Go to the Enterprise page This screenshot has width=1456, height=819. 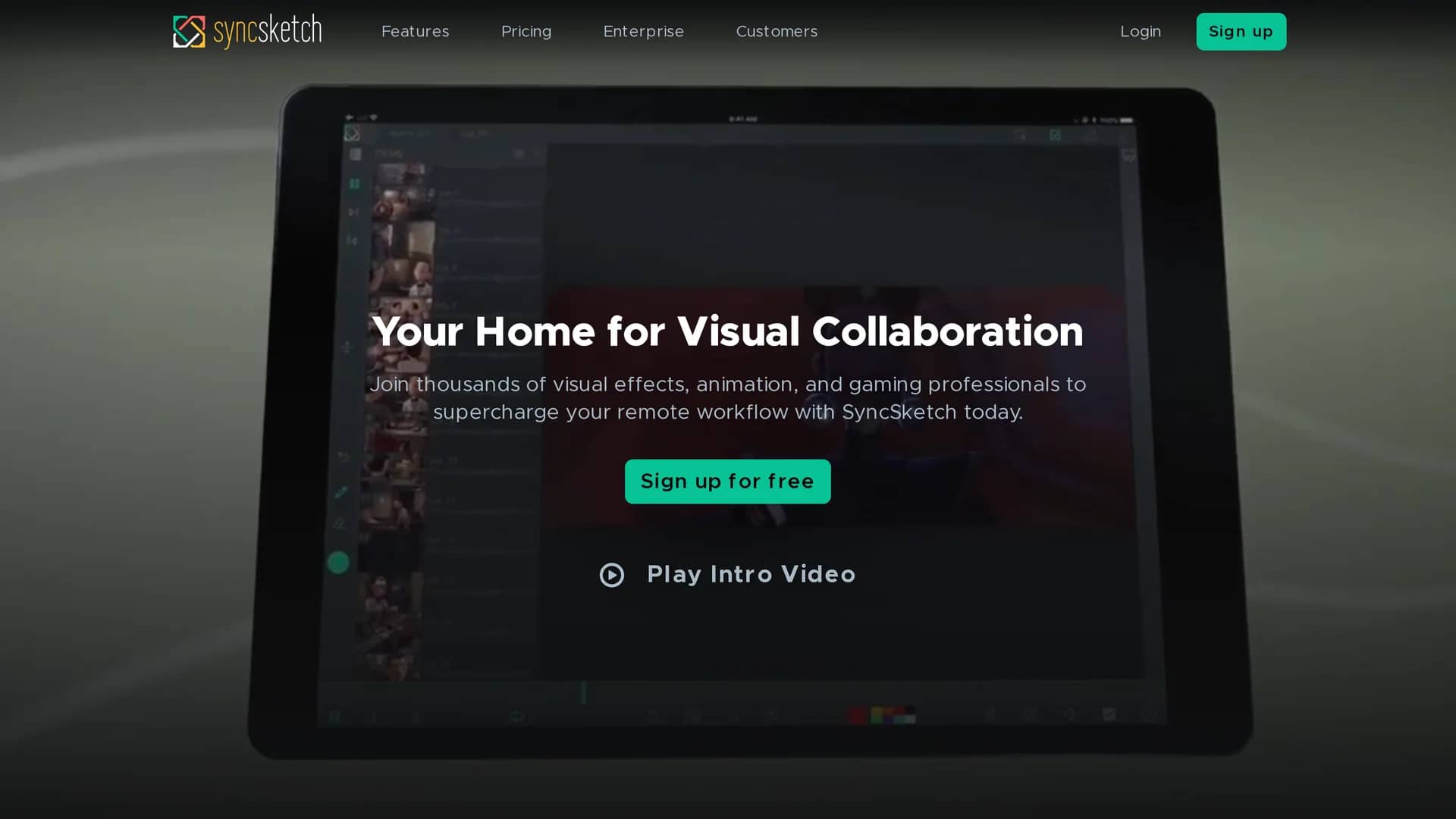click(x=643, y=32)
